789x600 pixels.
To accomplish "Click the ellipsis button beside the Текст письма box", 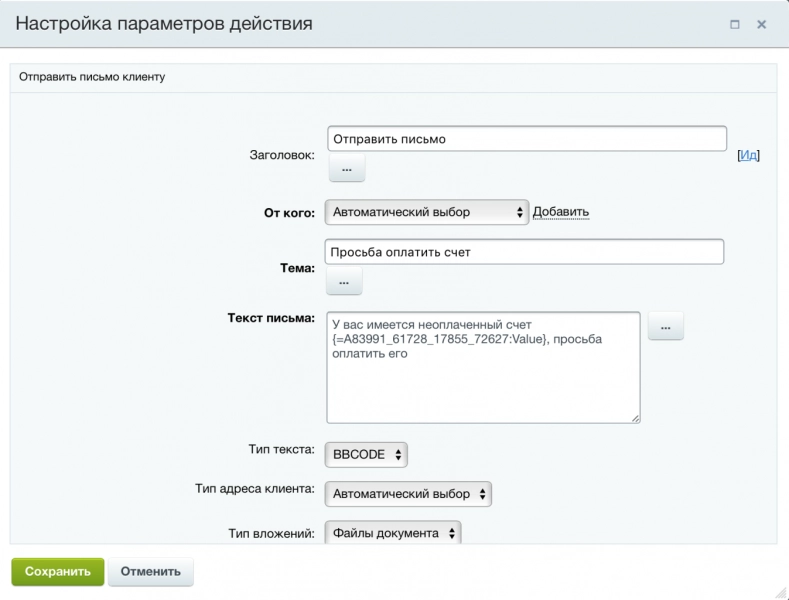I will 666,327.
